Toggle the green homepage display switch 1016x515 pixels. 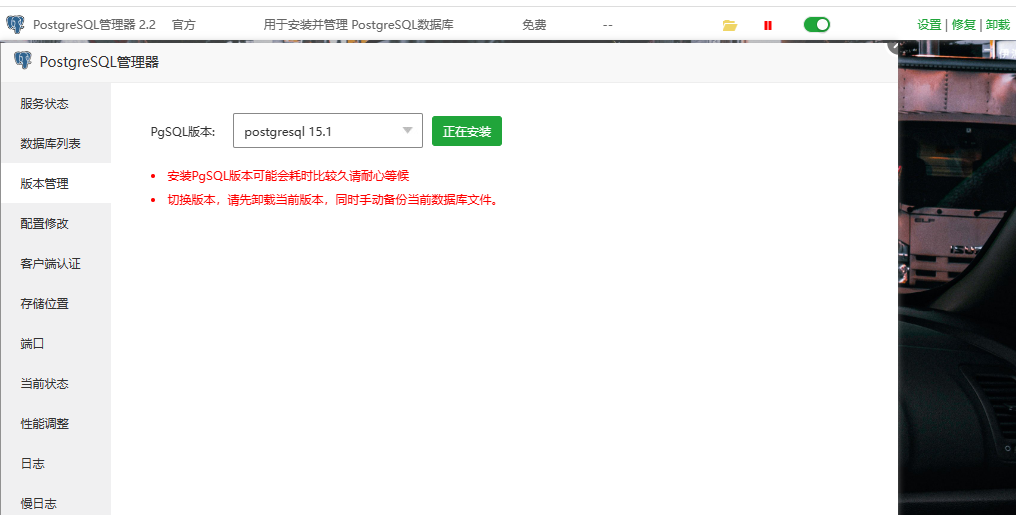816,25
